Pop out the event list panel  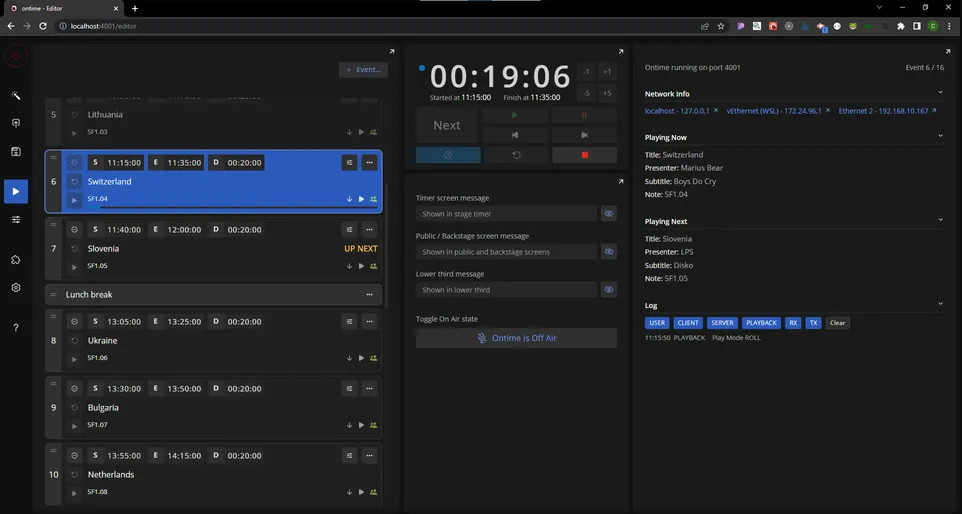click(x=392, y=52)
